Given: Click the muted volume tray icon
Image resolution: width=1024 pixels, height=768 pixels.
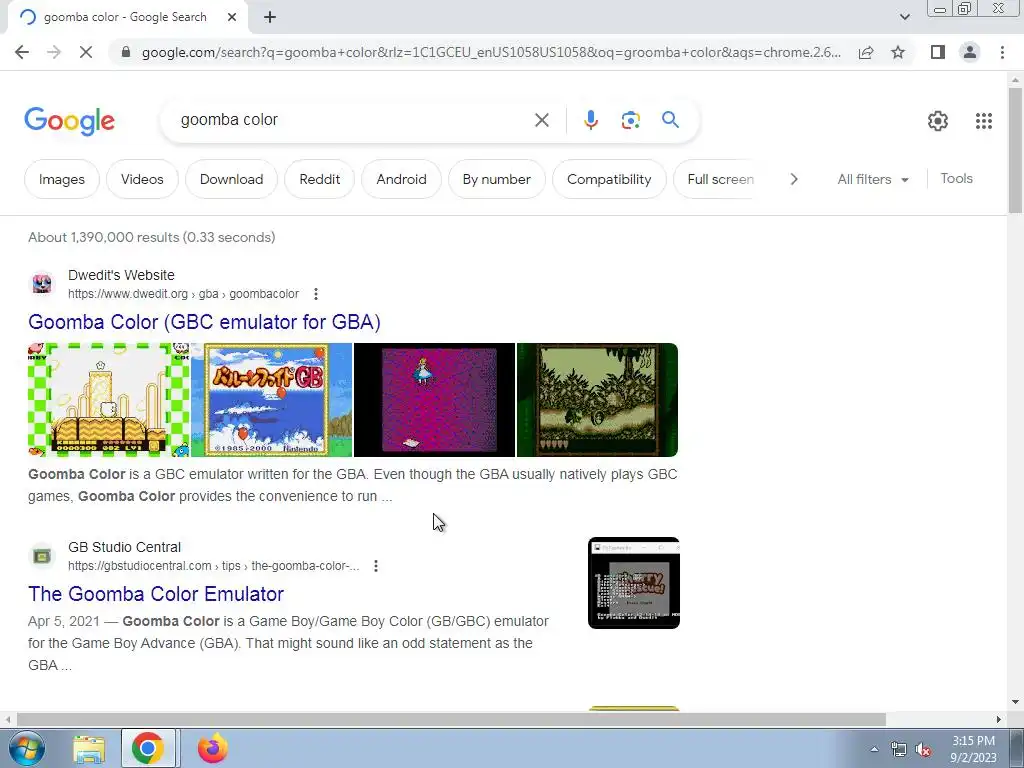Looking at the screenshot, I should tap(923, 749).
